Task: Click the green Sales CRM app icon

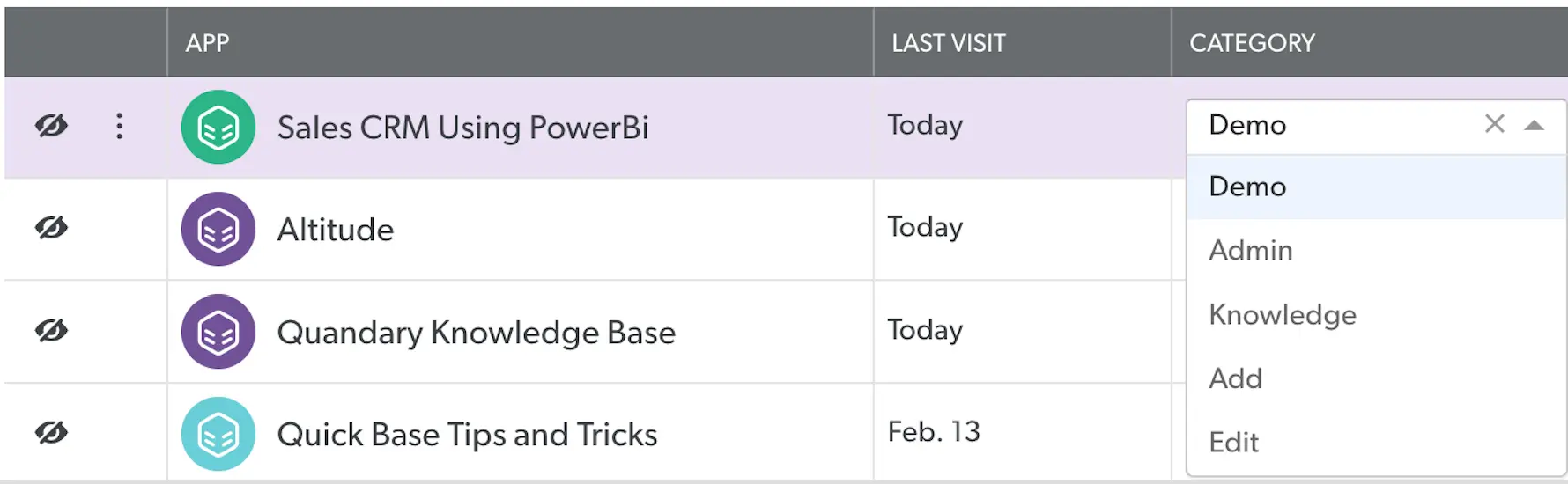Action: pos(218,128)
